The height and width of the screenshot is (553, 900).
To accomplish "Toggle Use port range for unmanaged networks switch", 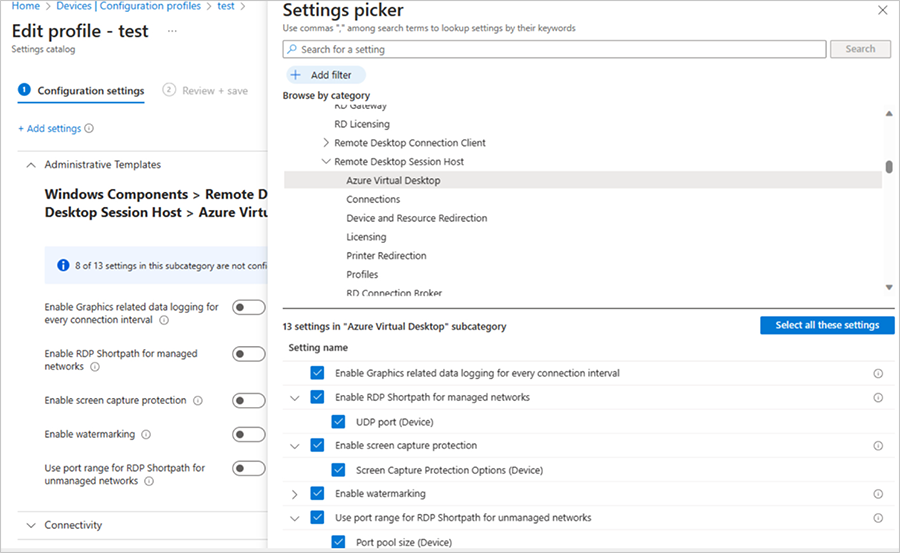I will (x=249, y=468).
